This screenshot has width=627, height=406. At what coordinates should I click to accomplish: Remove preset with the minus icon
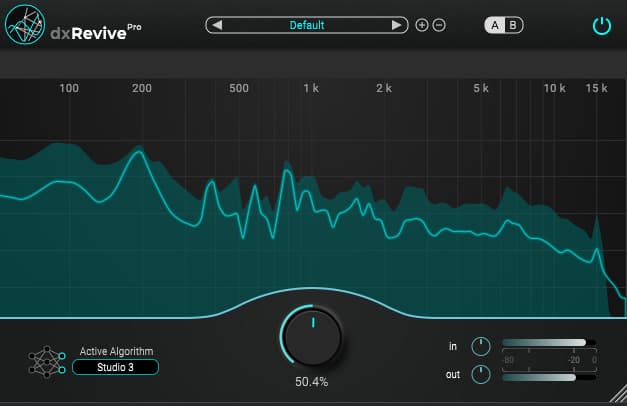point(439,25)
